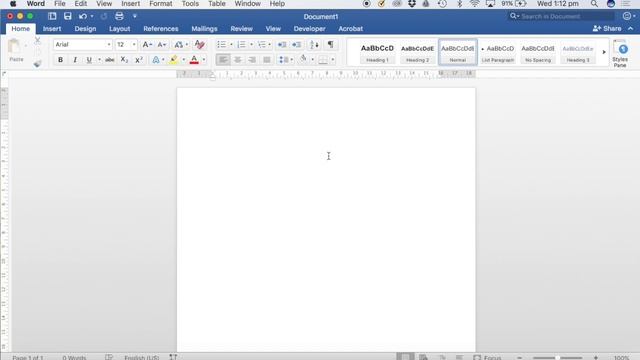
Task: Apply strikethrough with the abc icon
Action: point(109,60)
